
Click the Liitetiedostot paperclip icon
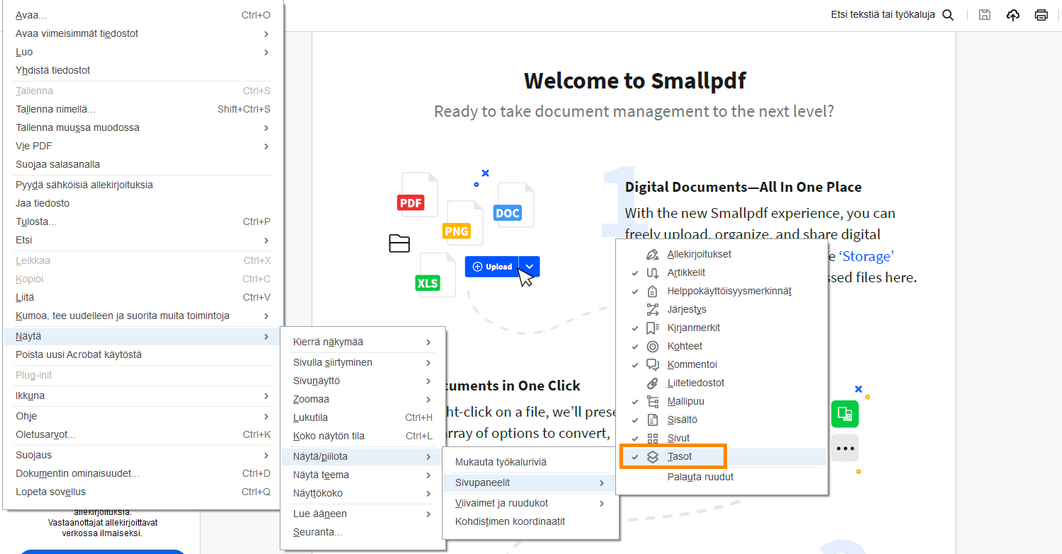point(653,383)
